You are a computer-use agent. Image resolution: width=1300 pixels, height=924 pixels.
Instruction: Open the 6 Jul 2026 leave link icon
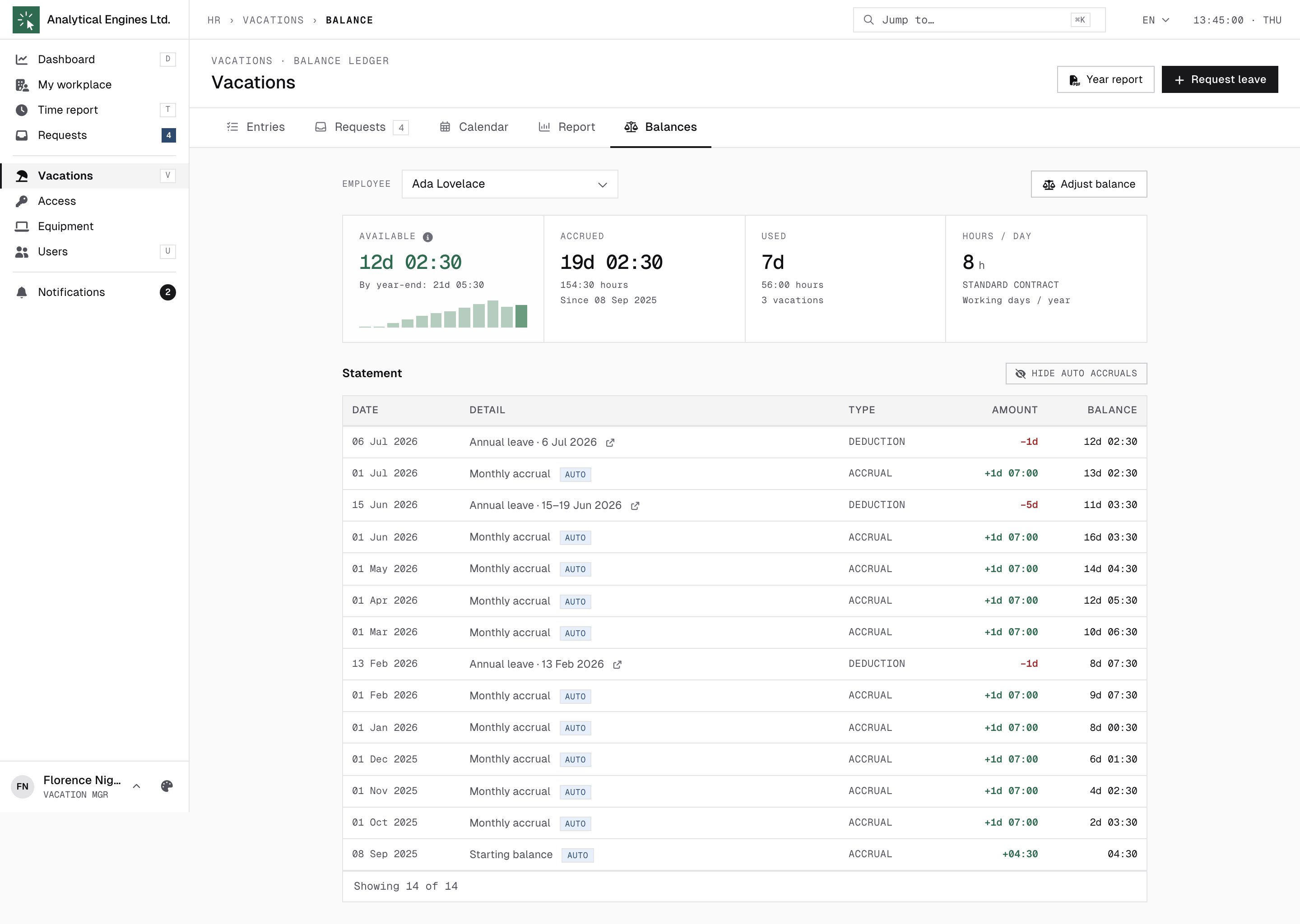[x=609, y=443]
